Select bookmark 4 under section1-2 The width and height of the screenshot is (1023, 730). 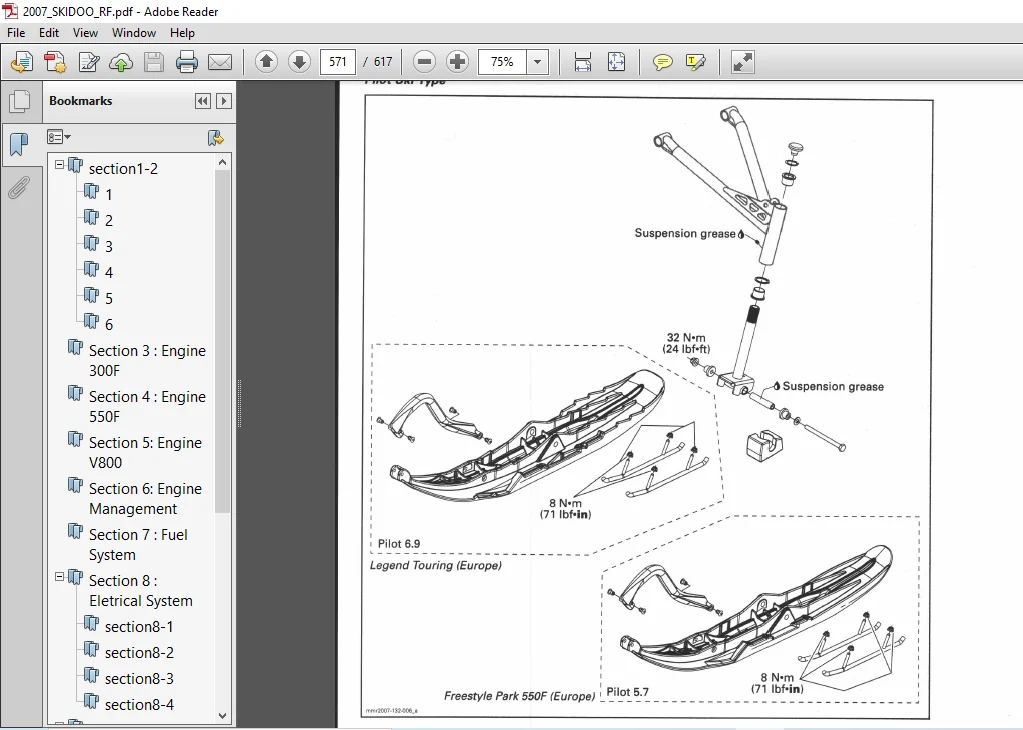108,273
